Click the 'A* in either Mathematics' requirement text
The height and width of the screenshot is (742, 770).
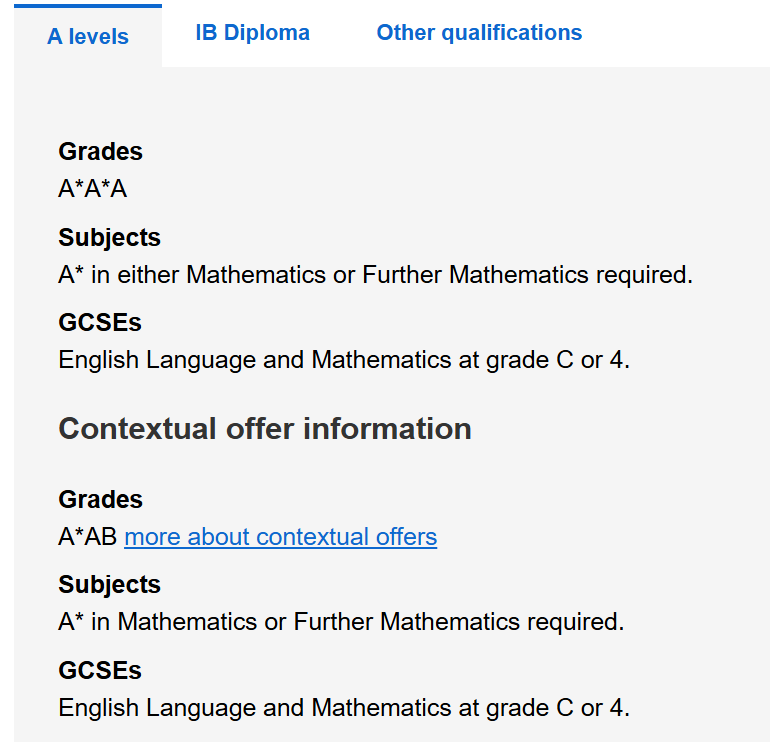[375, 275]
